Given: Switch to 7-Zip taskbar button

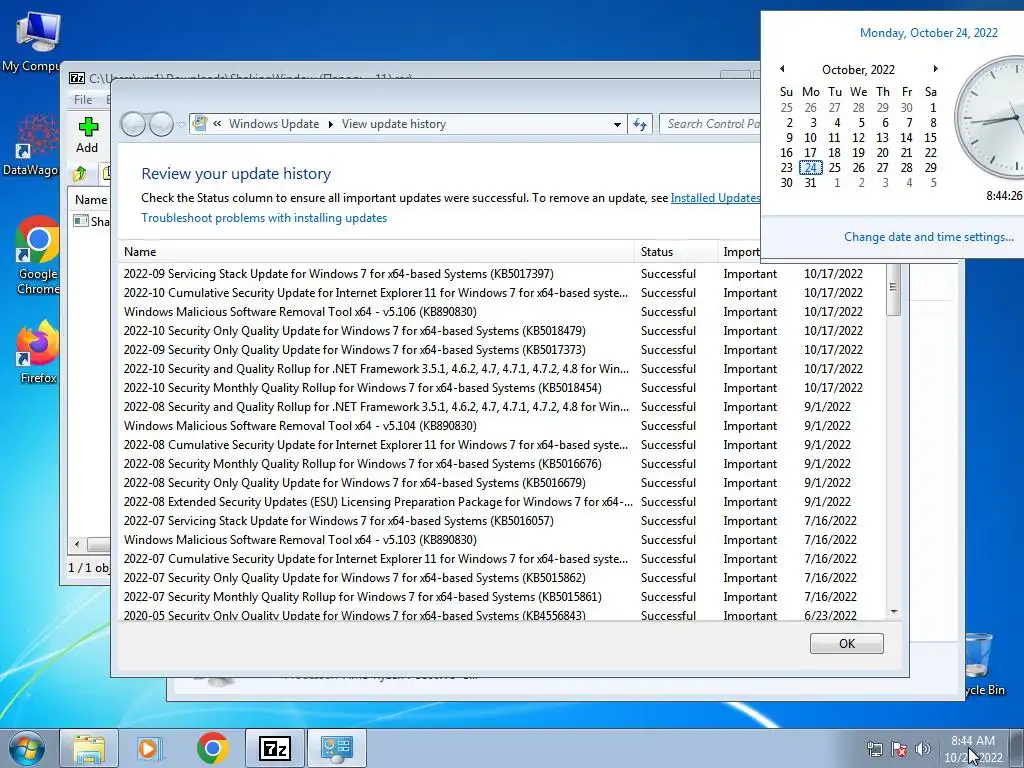Looking at the screenshot, I should tap(274, 748).
